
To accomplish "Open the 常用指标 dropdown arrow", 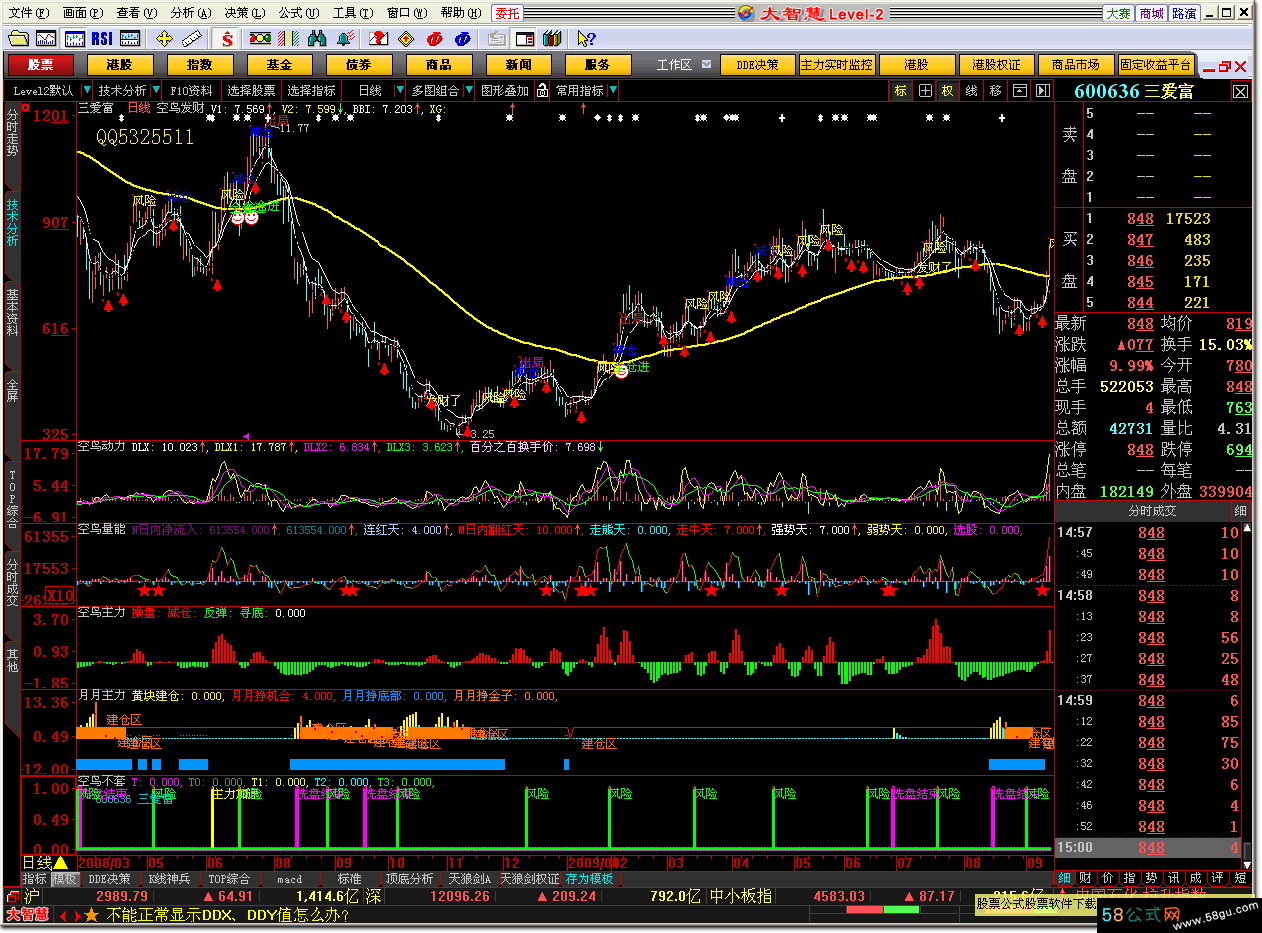I will (x=613, y=90).
